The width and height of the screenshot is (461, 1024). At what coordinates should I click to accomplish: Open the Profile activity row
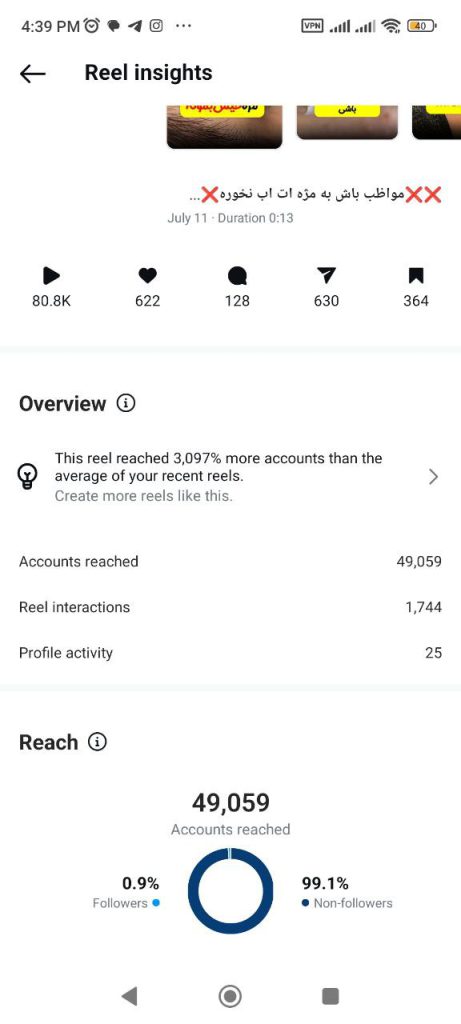click(230, 653)
